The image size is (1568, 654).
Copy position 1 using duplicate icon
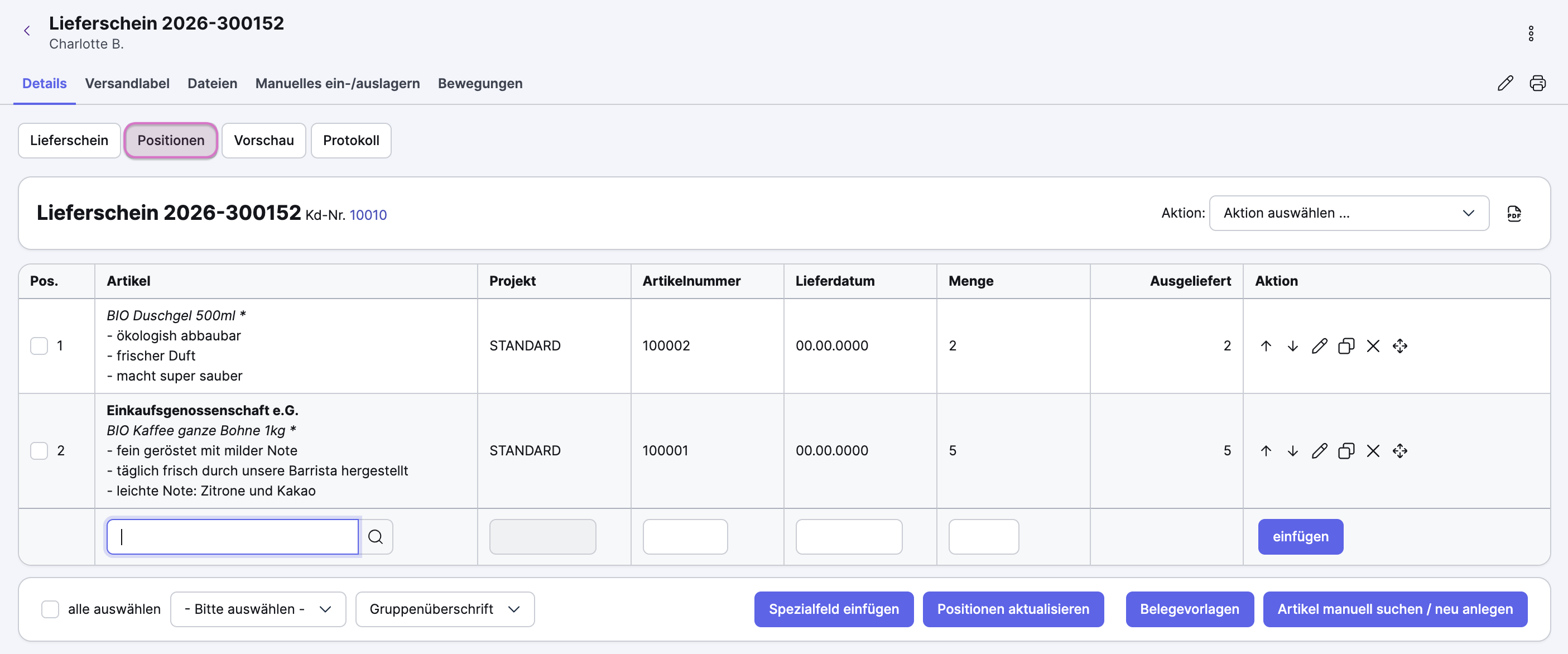[x=1346, y=347]
